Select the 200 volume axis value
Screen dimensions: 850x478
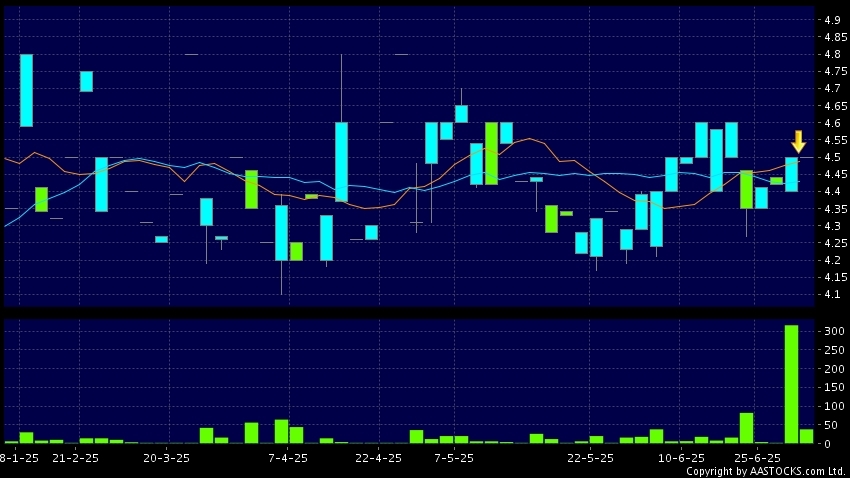(x=834, y=369)
